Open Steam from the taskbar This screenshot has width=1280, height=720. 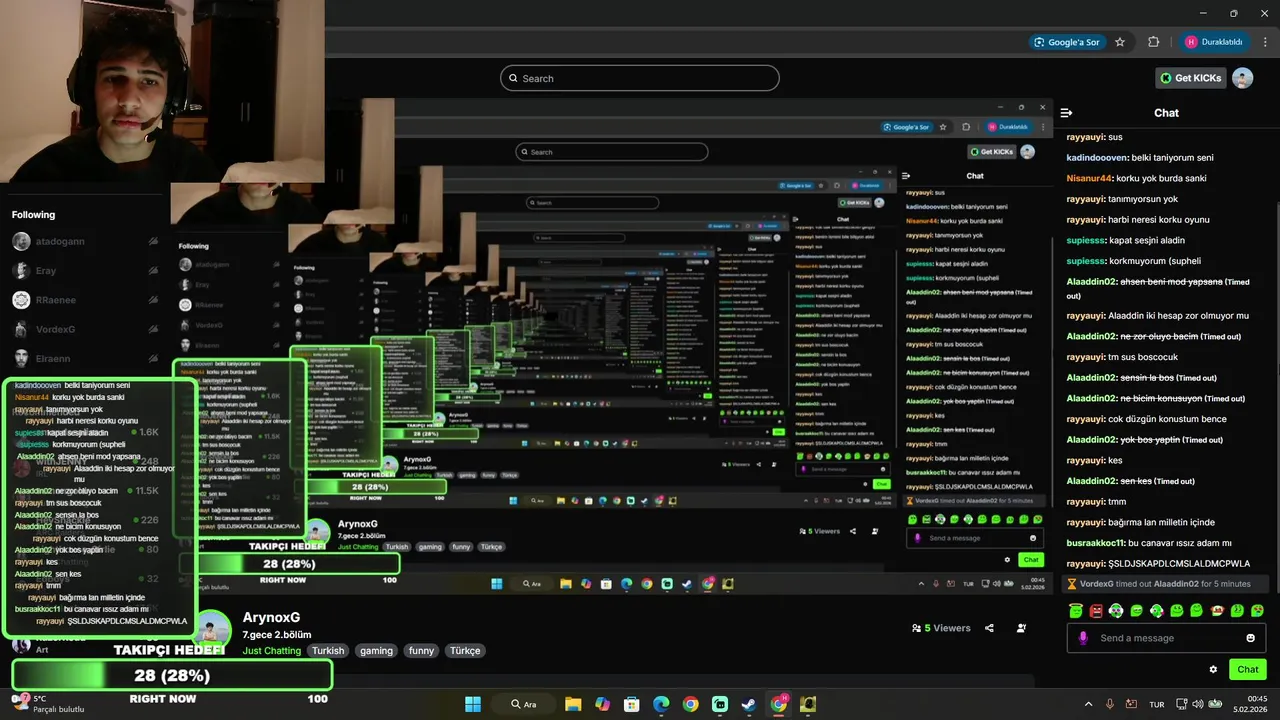(x=749, y=704)
